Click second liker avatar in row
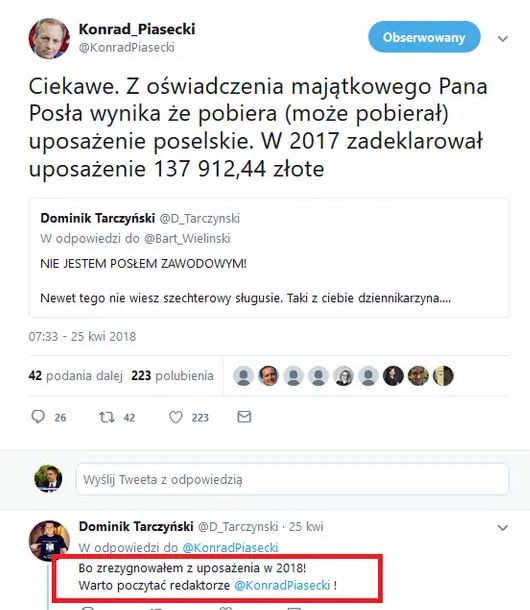 point(269,376)
